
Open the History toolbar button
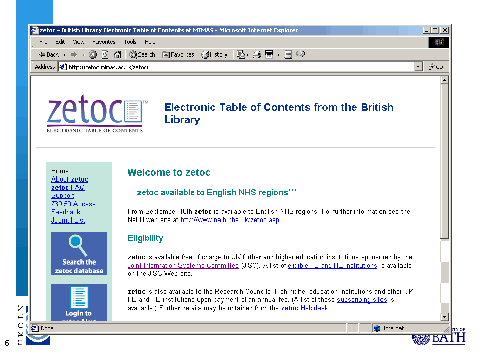(x=214, y=54)
